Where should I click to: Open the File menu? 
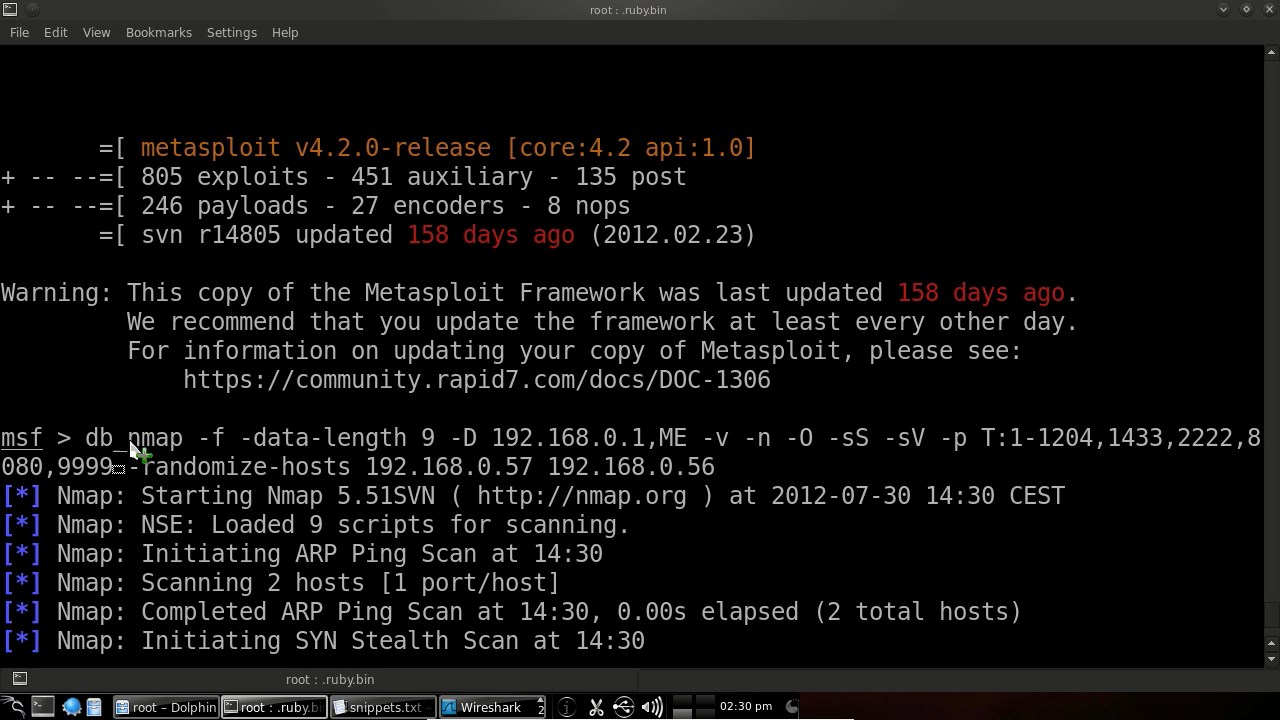tap(19, 32)
